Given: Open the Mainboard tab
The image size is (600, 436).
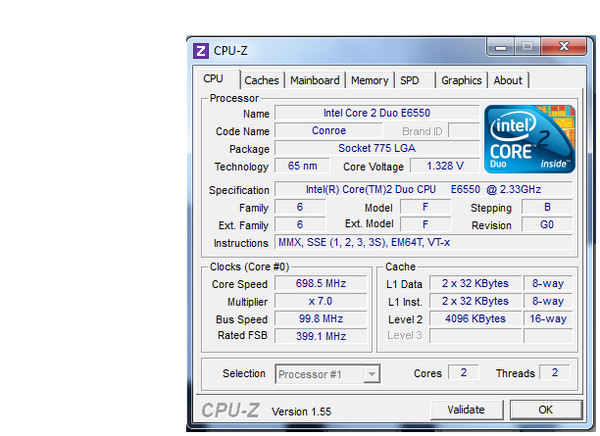Looking at the screenshot, I should 315,80.
